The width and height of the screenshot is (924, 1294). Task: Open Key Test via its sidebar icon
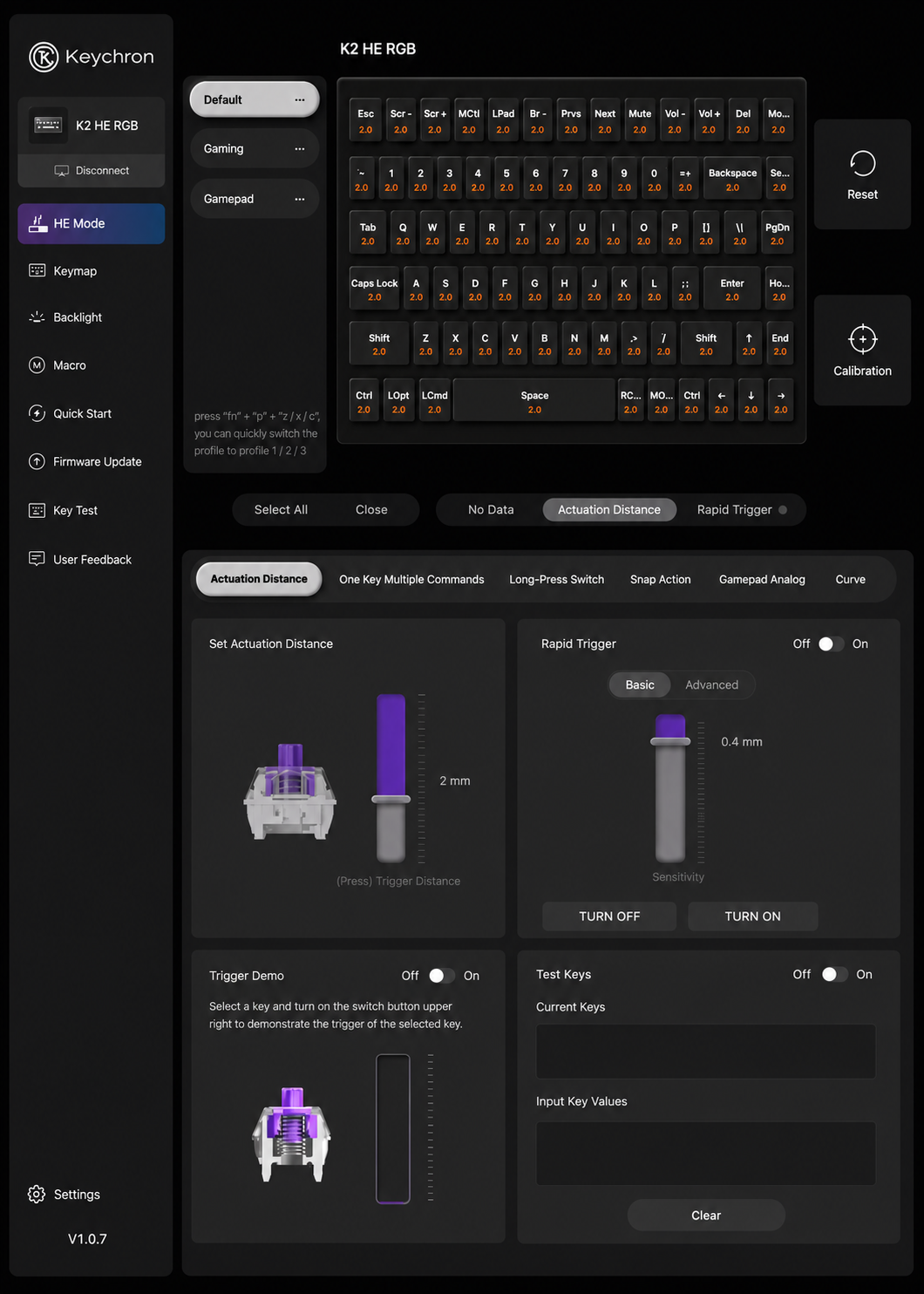point(37,510)
